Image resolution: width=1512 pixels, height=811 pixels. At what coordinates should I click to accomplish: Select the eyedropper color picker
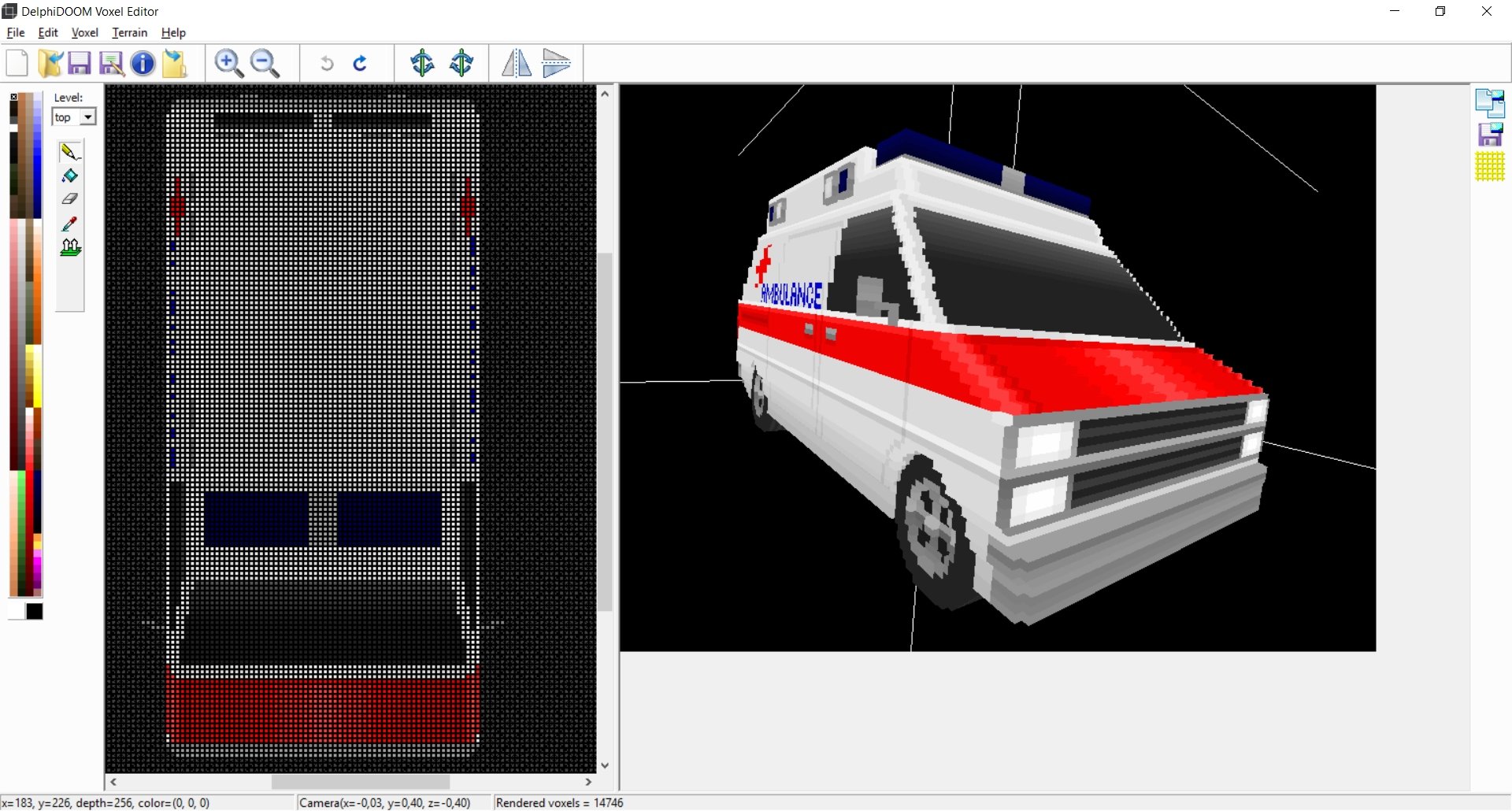70,224
